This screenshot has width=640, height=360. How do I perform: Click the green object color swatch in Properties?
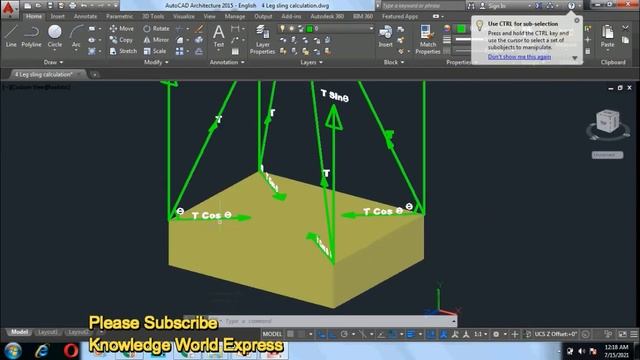pos(461,29)
